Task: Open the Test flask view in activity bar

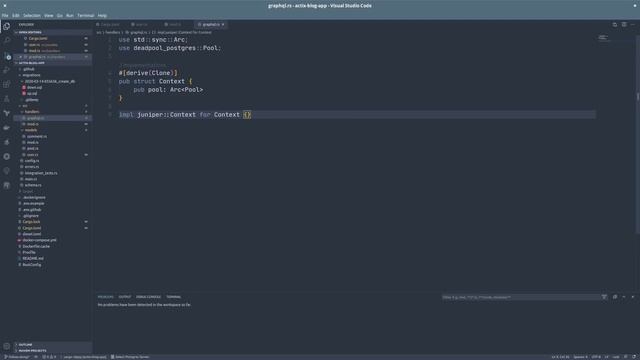Action: (x=7, y=99)
